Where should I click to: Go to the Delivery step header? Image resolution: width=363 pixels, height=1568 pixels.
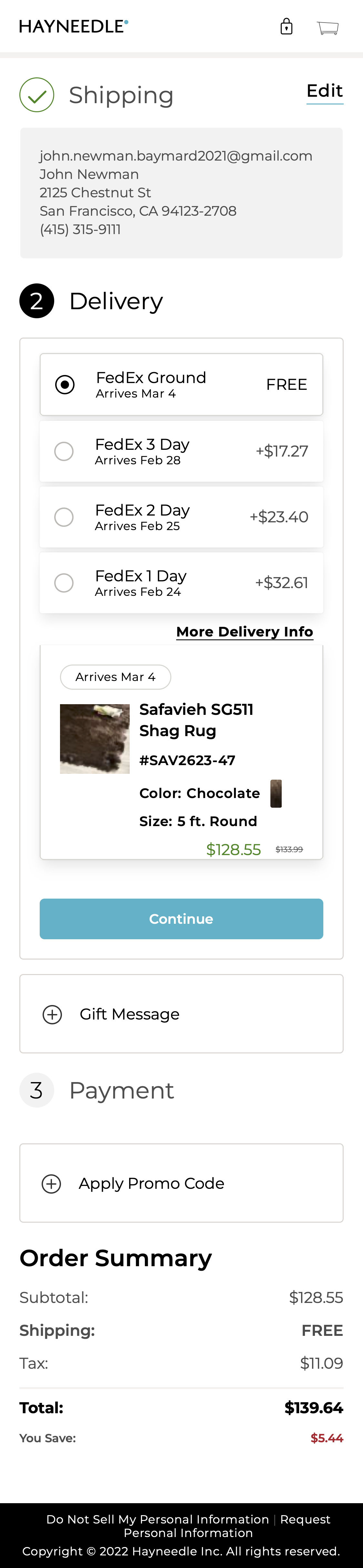point(116,300)
